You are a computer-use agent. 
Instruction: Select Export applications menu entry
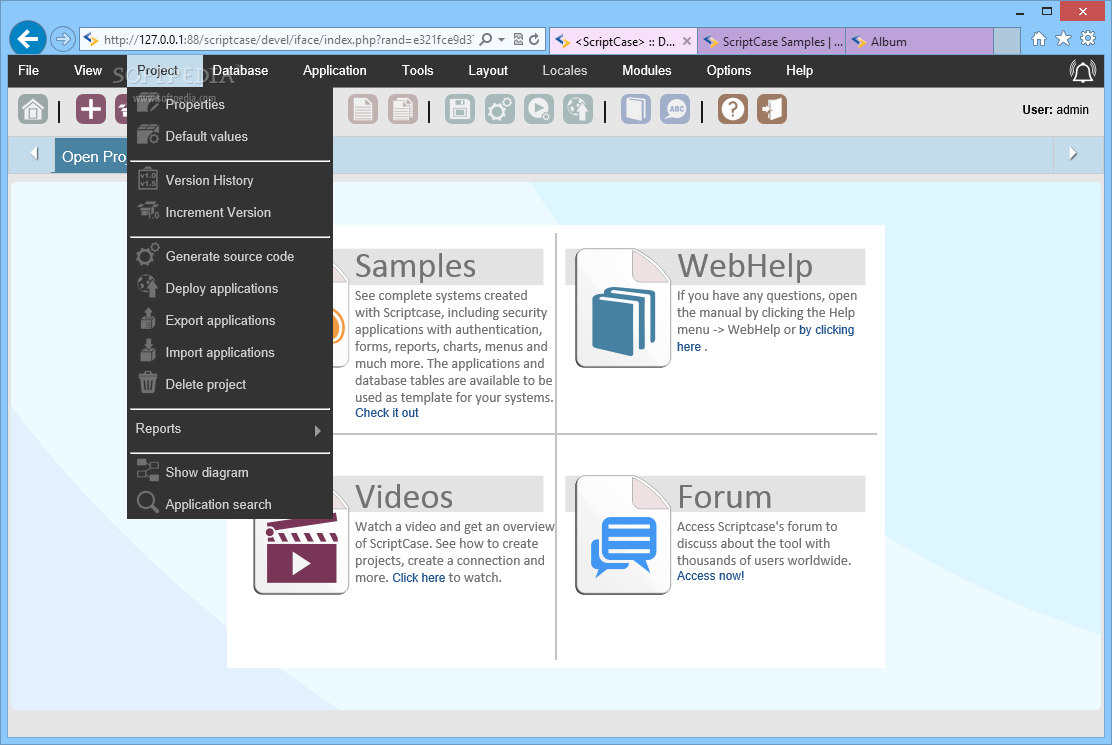pyautogui.click(x=230, y=320)
